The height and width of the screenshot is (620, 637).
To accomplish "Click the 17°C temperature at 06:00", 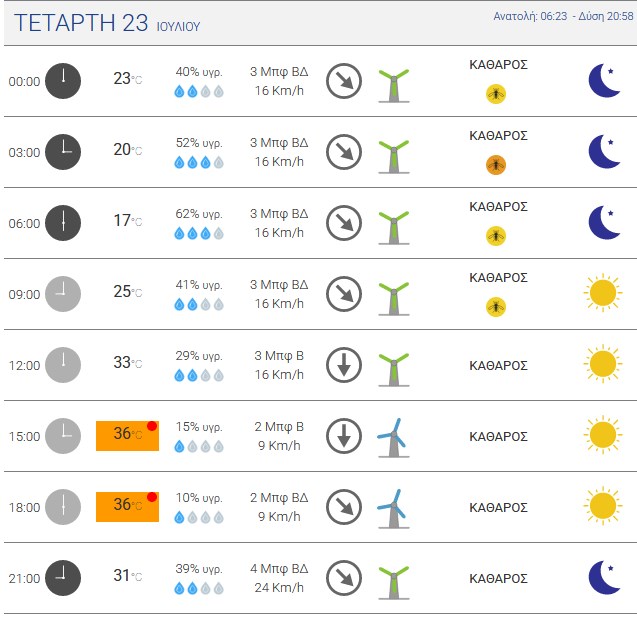I will pyautogui.click(x=128, y=220).
